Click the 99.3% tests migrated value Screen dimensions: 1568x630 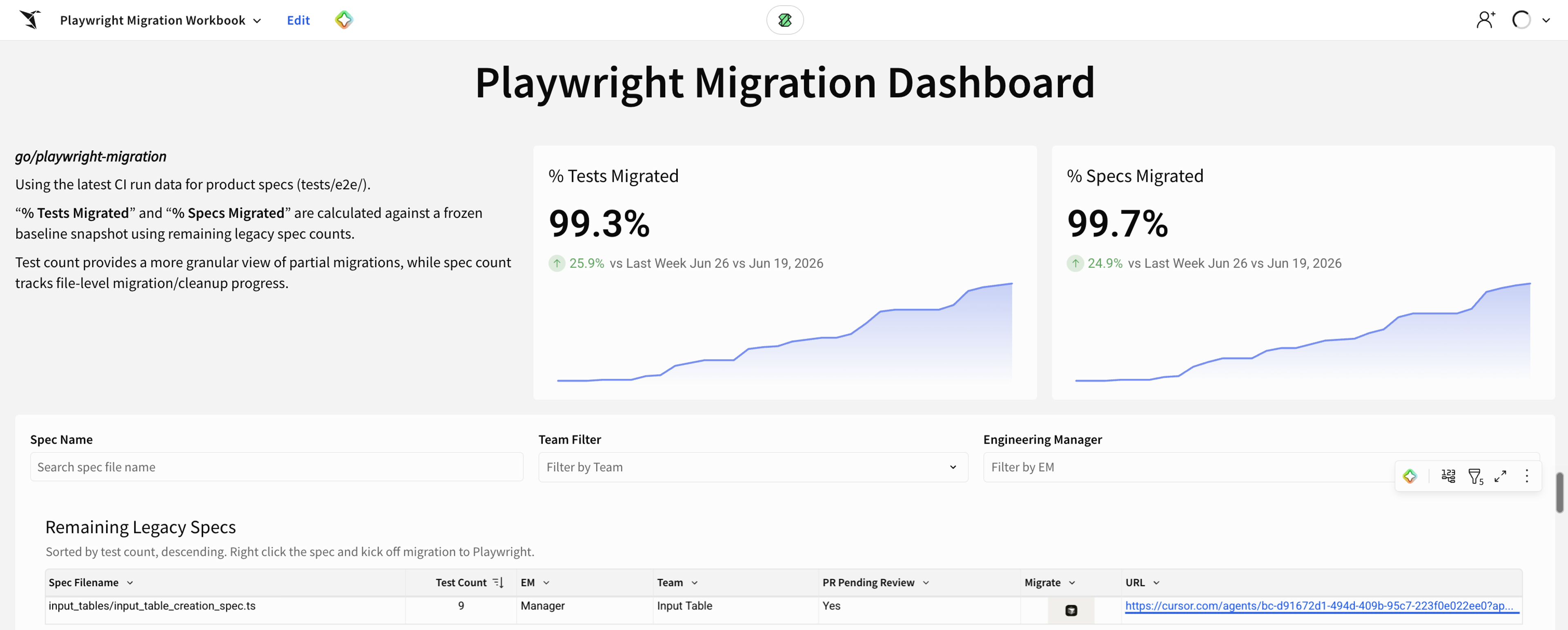[599, 223]
